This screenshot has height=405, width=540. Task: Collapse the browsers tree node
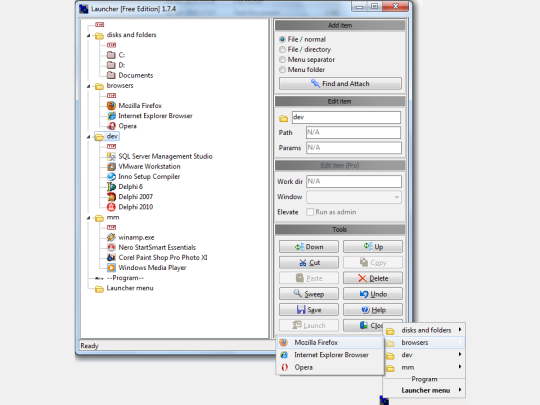coord(89,86)
